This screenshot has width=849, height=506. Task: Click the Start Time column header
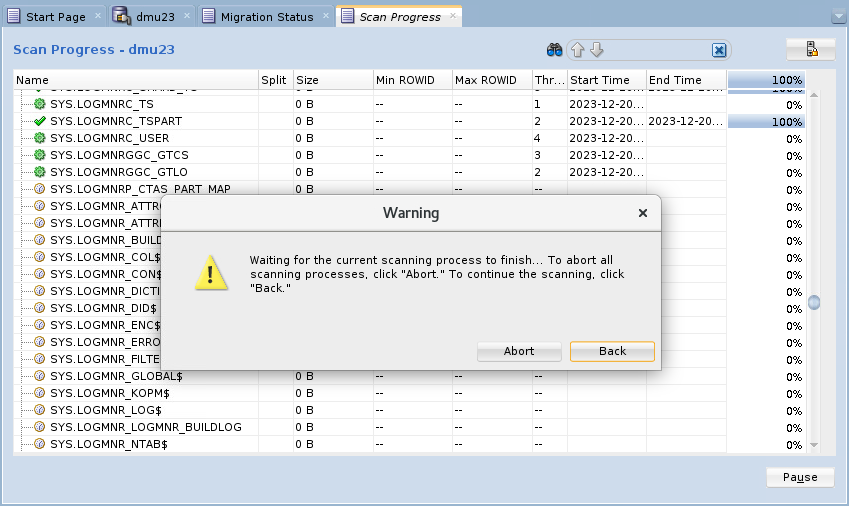[606, 80]
